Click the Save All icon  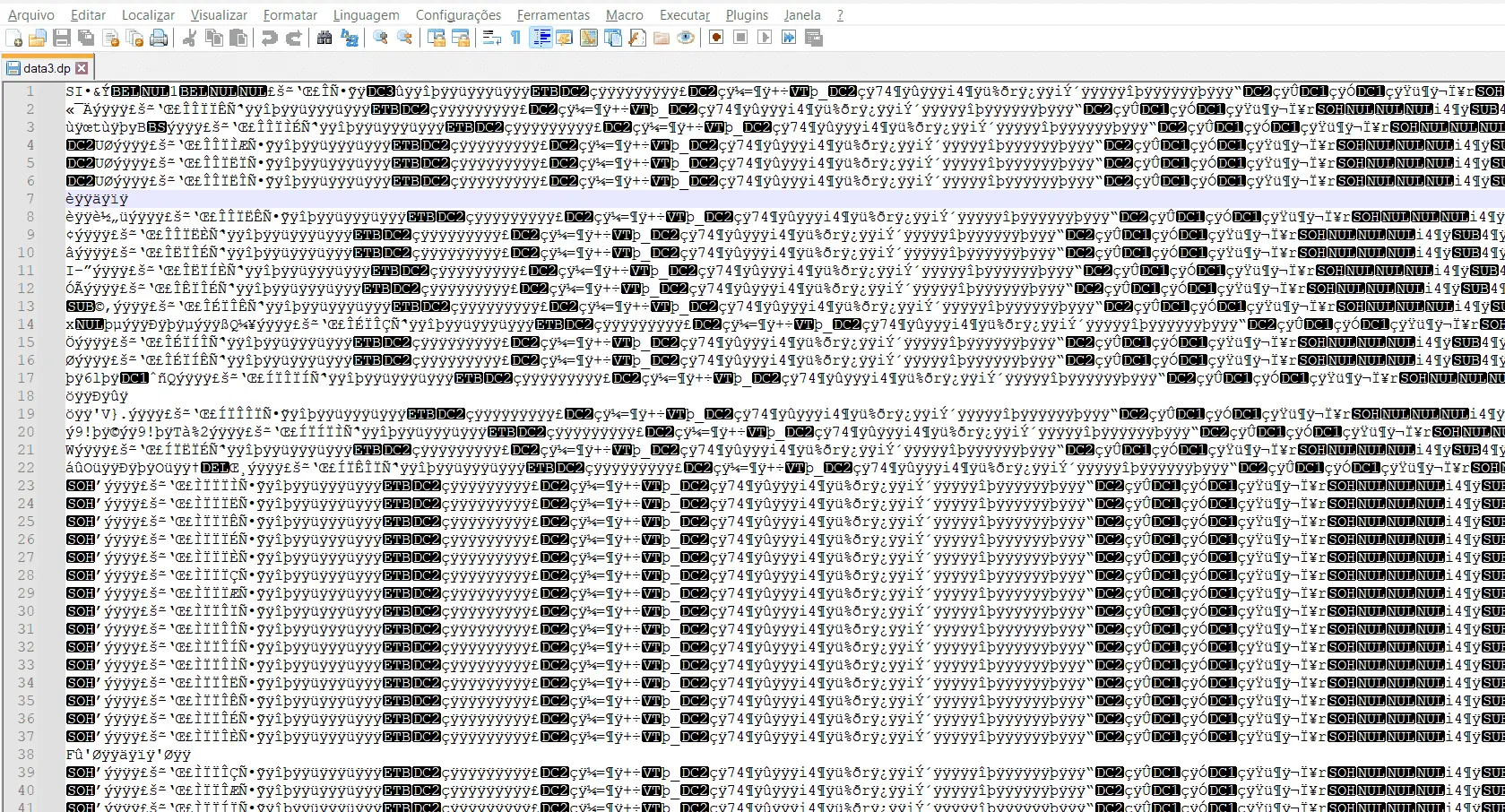click(86, 38)
